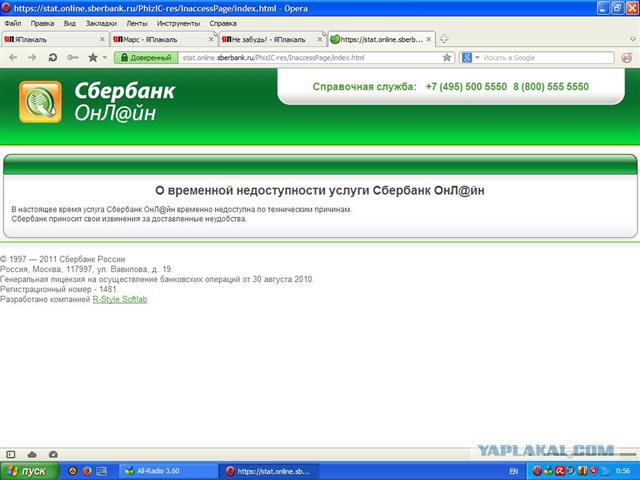Switch to the Марс - ЯПлакалъ tab
The width and height of the screenshot is (640, 480).
pos(162,40)
